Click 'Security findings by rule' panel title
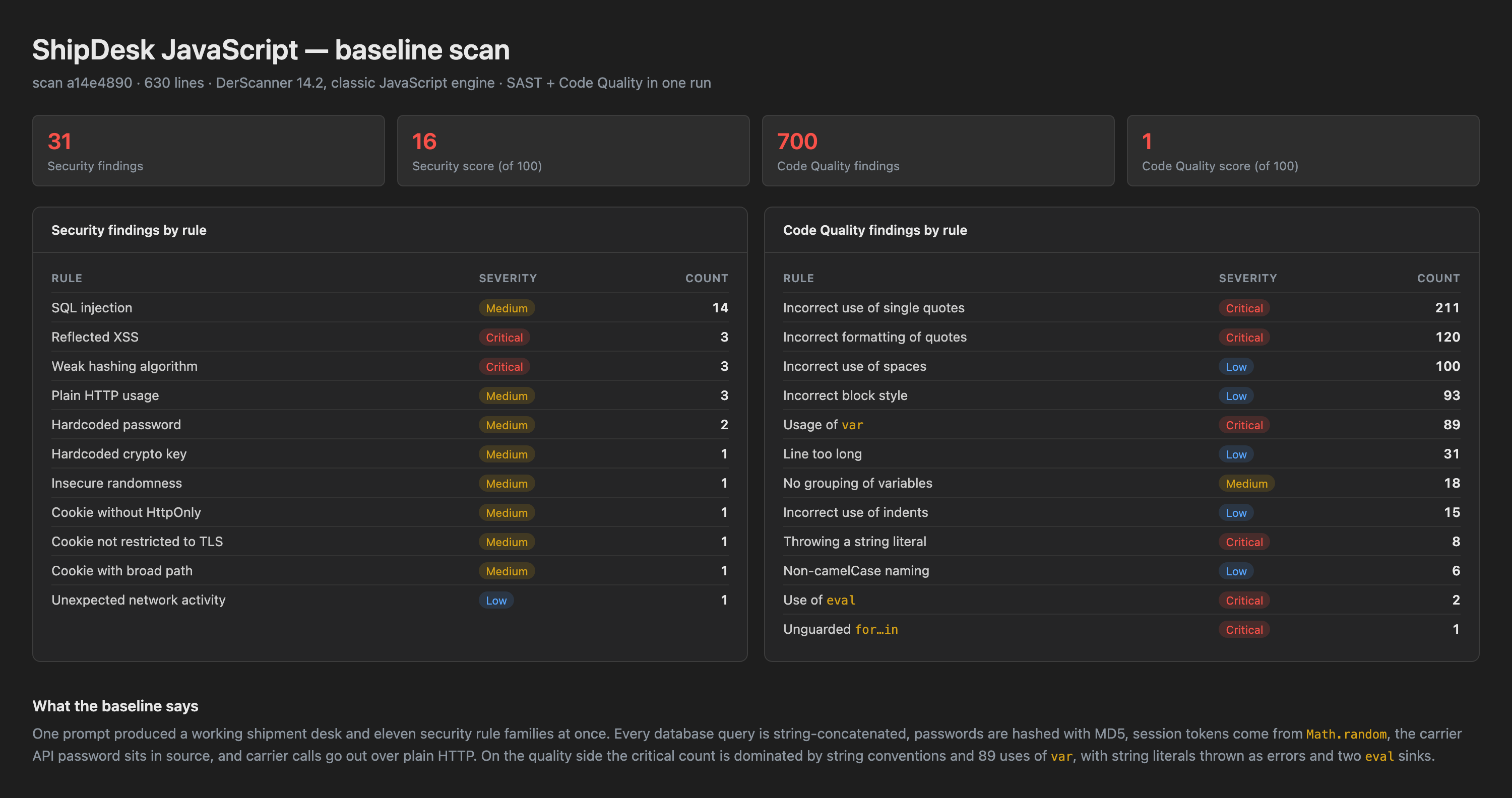 (129, 230)
